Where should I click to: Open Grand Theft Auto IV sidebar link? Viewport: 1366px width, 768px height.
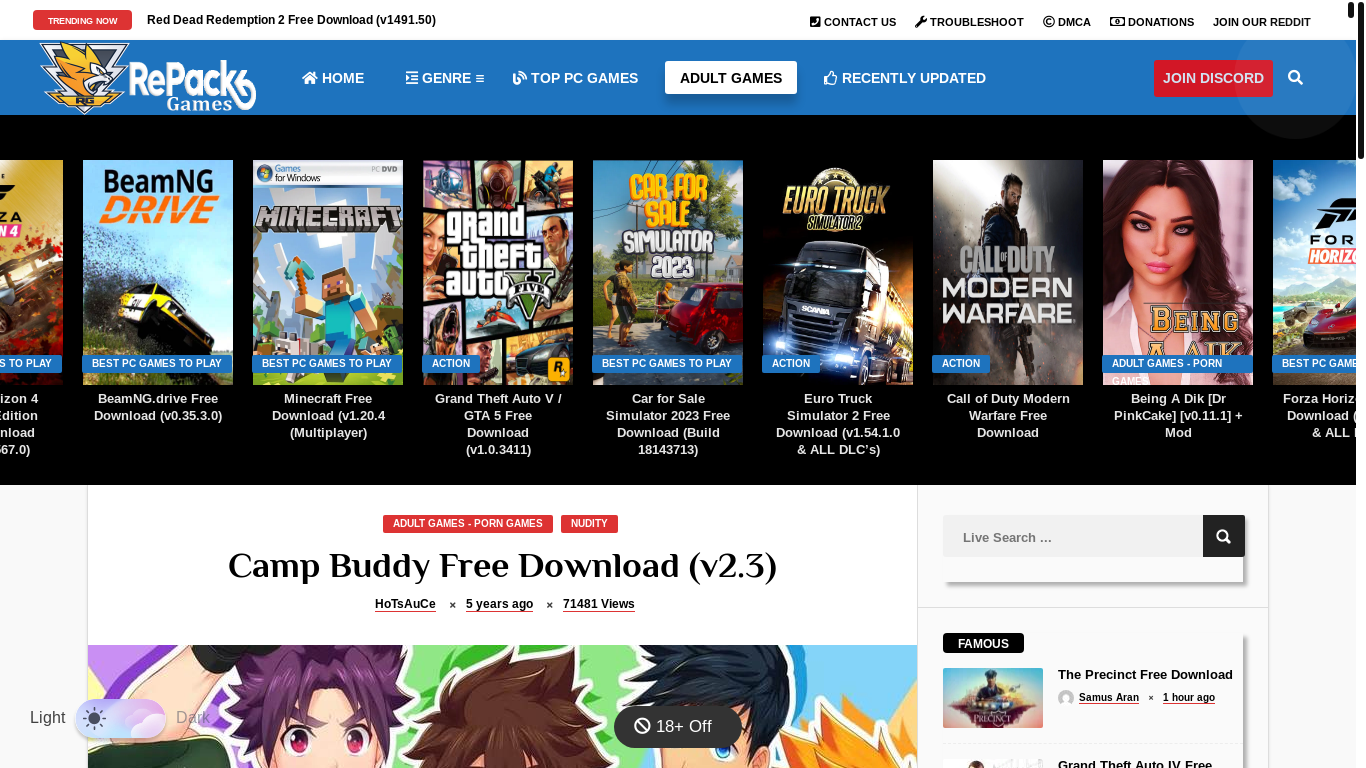coord(1135,764)
